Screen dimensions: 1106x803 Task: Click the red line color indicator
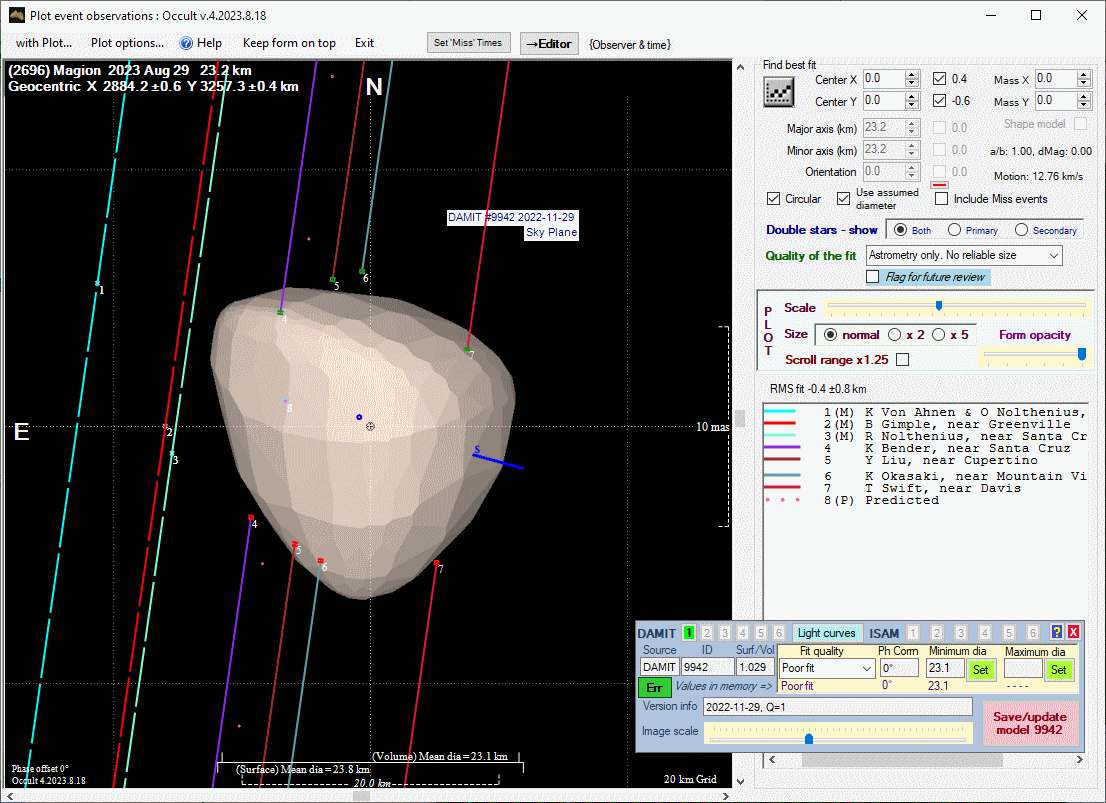point(939,185)
